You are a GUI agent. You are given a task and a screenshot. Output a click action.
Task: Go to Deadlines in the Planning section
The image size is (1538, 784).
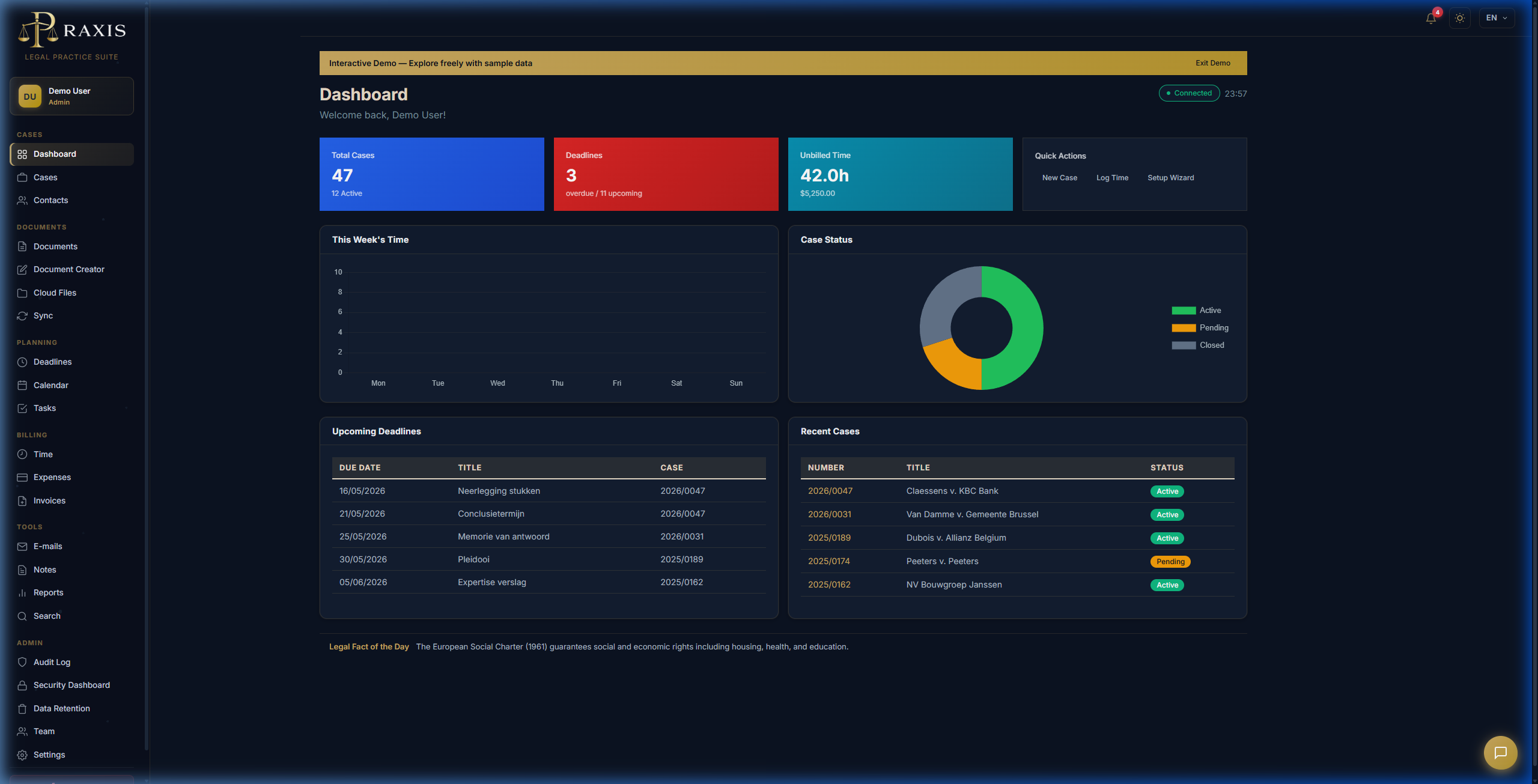click(x=71, y=362)
